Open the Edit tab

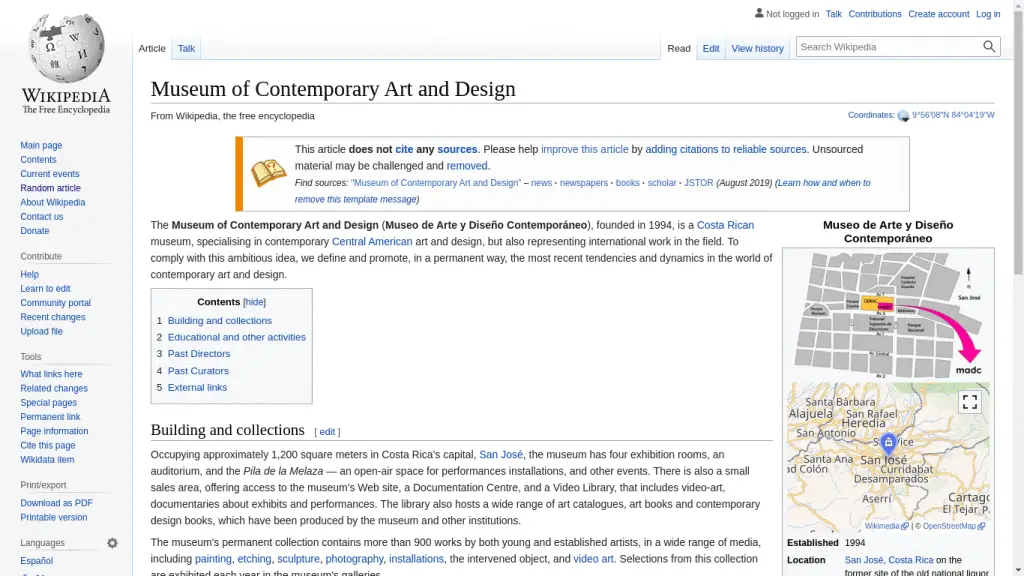tap(711, 48)
